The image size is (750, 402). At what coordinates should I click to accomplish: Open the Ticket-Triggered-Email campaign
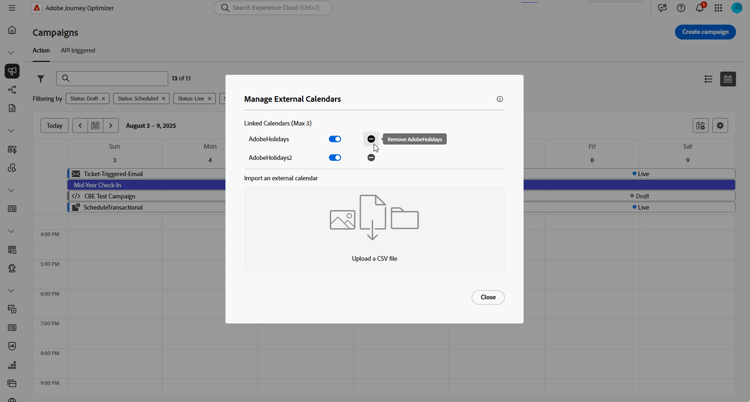pyautogui.click(x=113, y=174)
